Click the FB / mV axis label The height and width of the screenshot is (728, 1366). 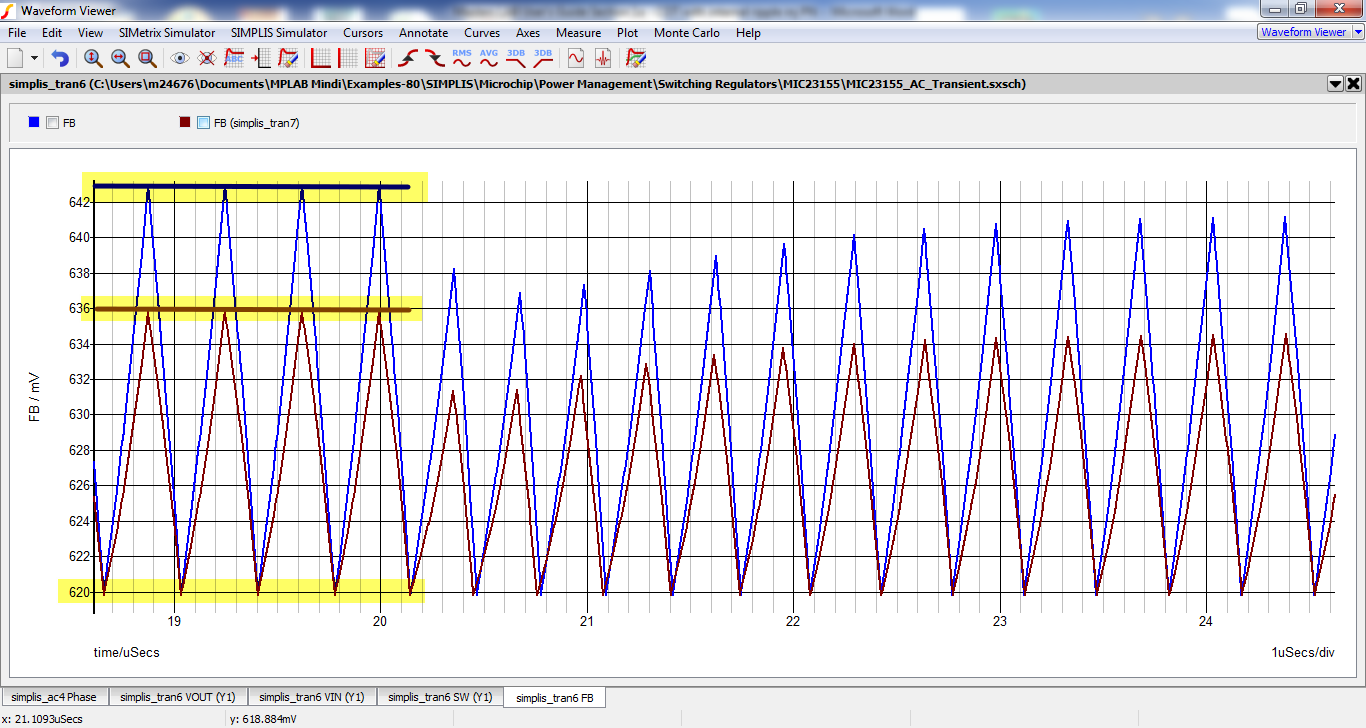[x=34, y=397]
